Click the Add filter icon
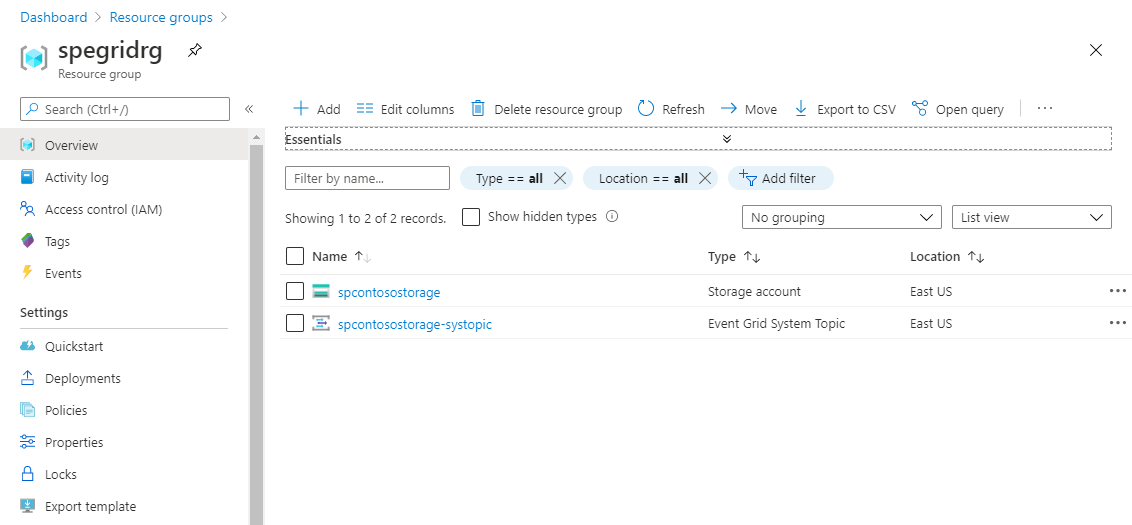 tap(747, 178)
